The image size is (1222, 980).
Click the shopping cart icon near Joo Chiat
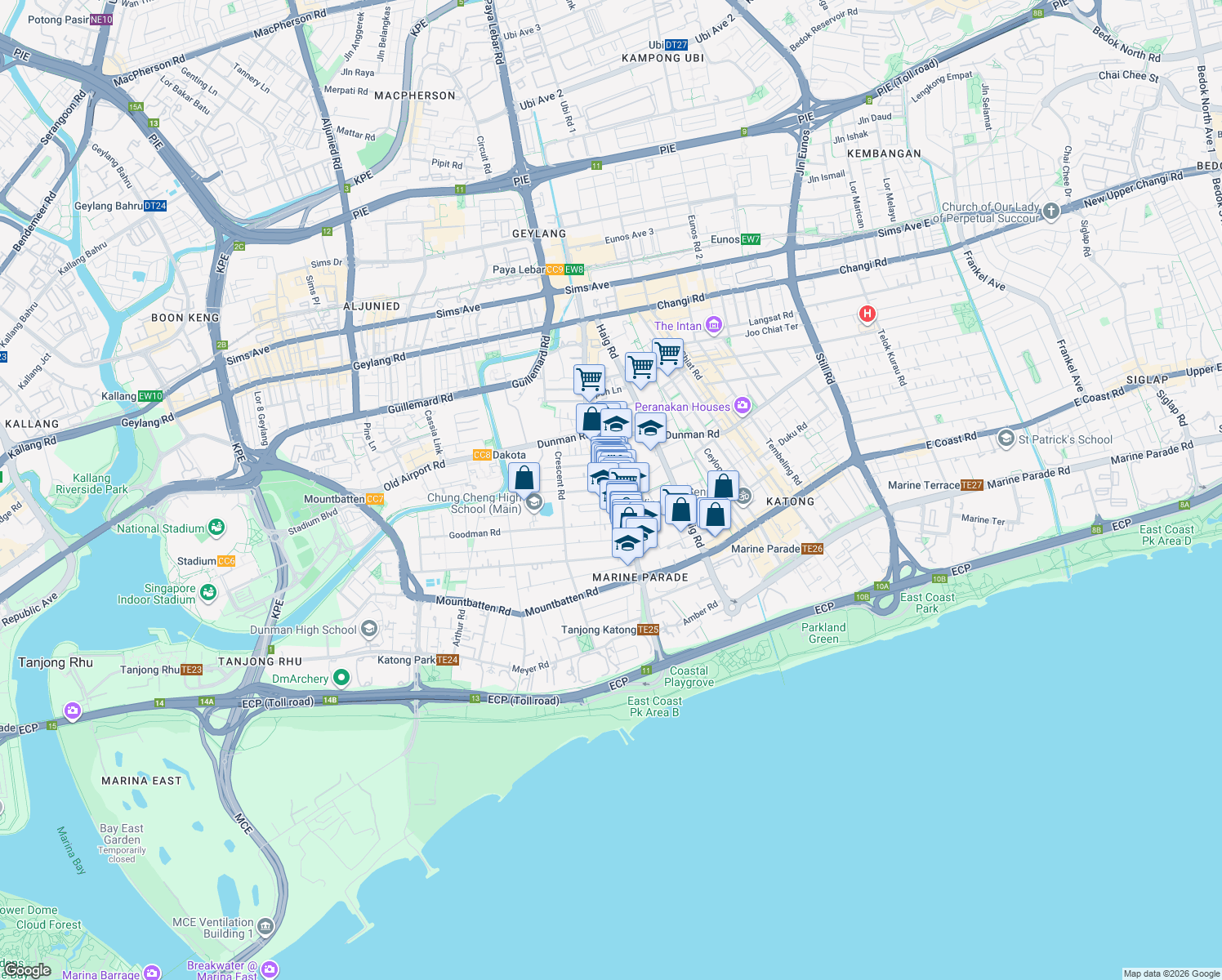pos(668,354)
